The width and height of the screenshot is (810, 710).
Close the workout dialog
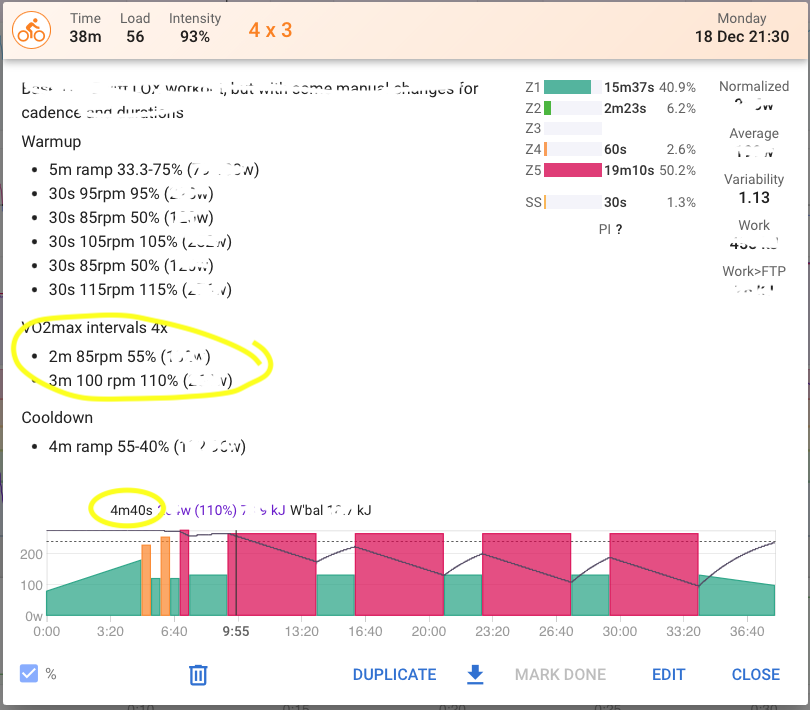(755, 675)
